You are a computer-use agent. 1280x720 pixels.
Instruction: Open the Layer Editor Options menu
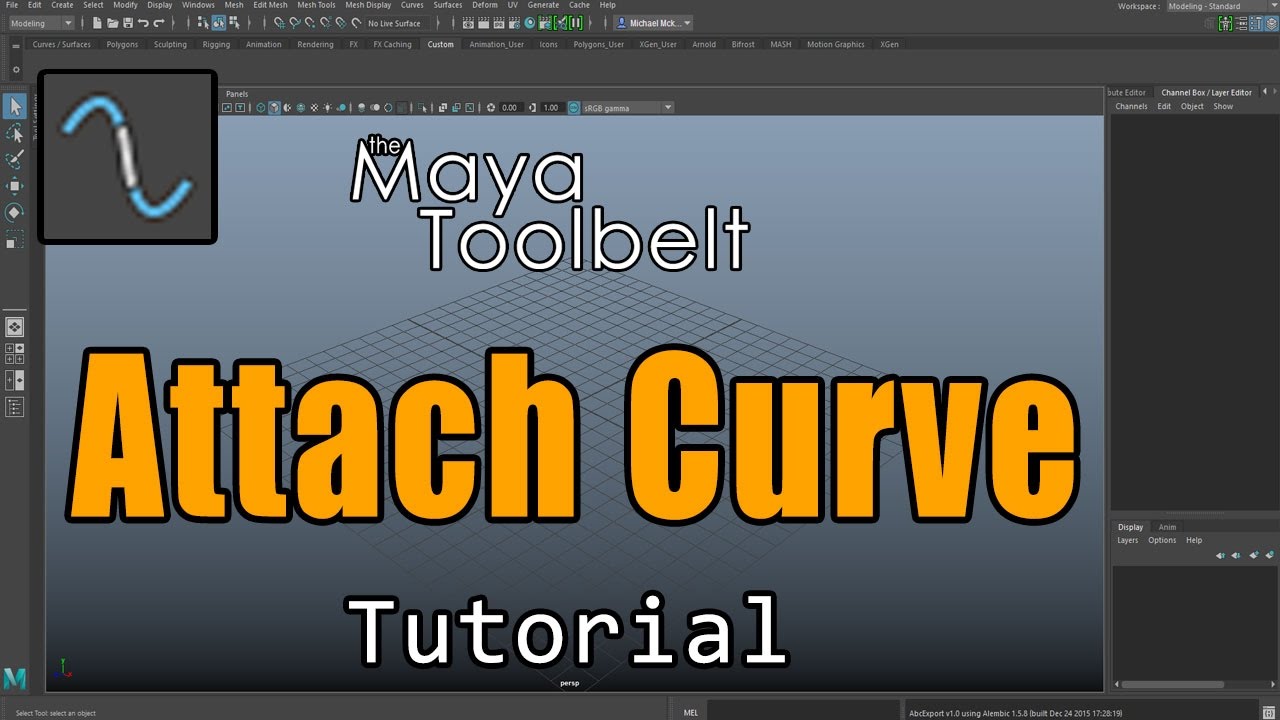[x=1162, y=540]
